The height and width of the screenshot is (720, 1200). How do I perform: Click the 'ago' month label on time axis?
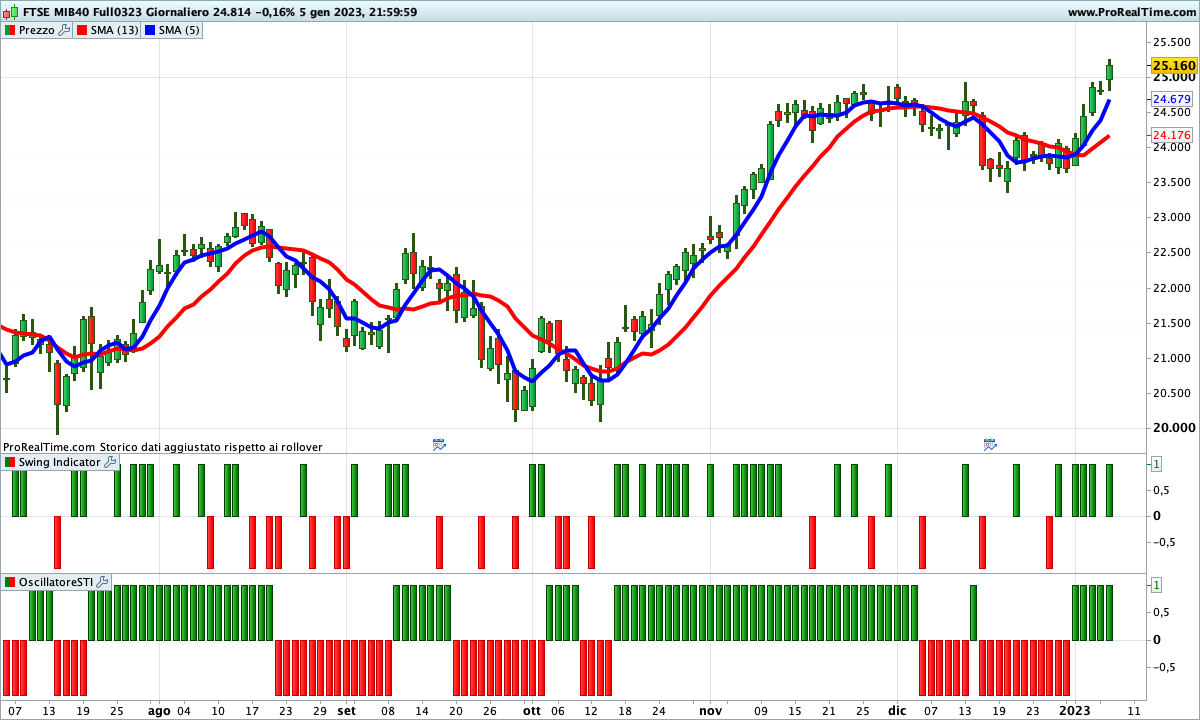159,711
